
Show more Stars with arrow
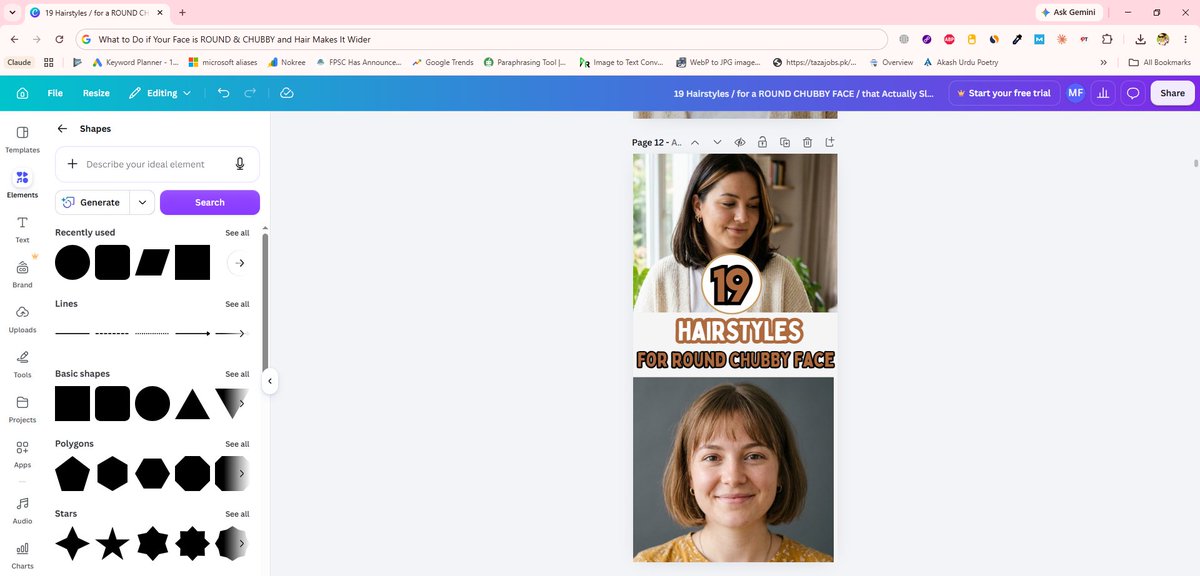point(240,543)
